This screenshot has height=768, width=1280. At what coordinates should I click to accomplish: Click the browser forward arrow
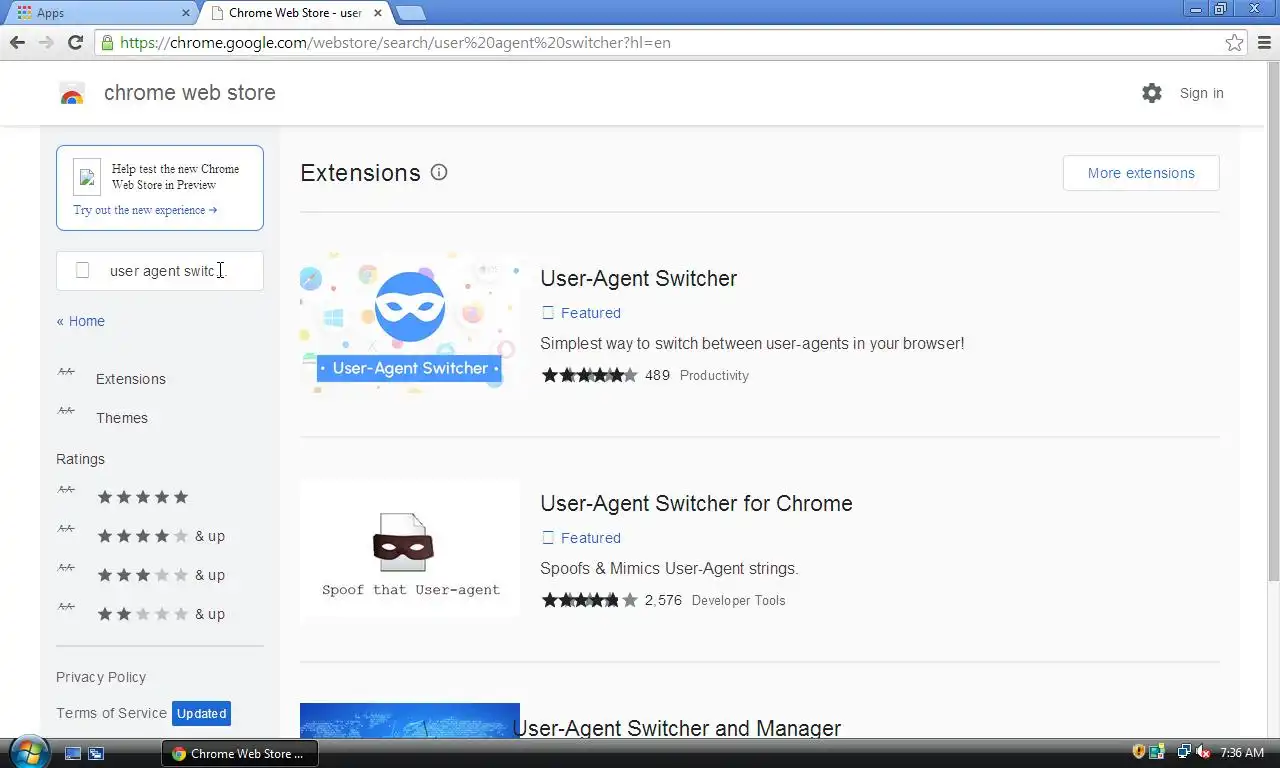click(x=46, y=42)
